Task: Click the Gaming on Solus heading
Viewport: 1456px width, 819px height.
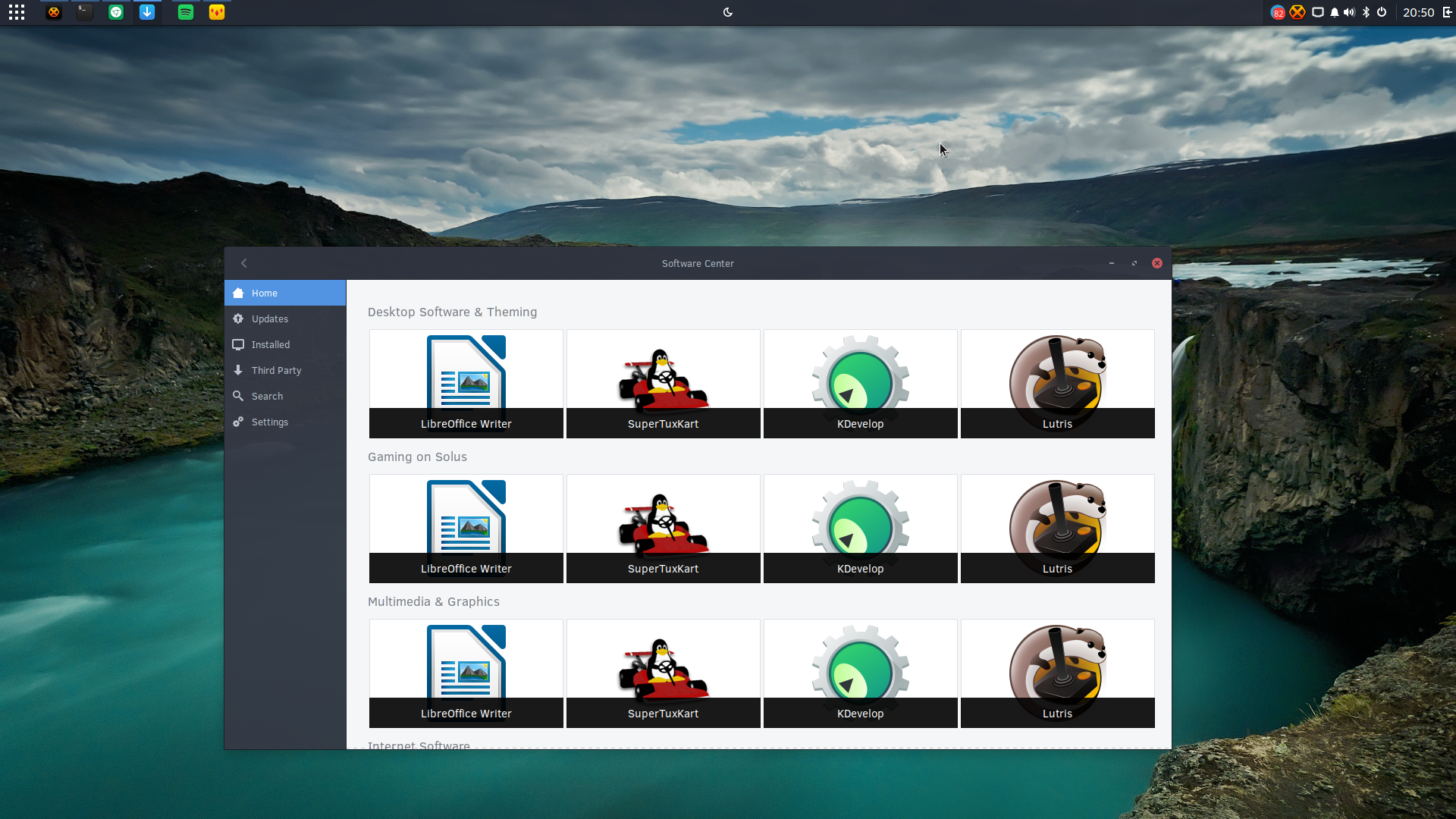Action: [417, 457]
